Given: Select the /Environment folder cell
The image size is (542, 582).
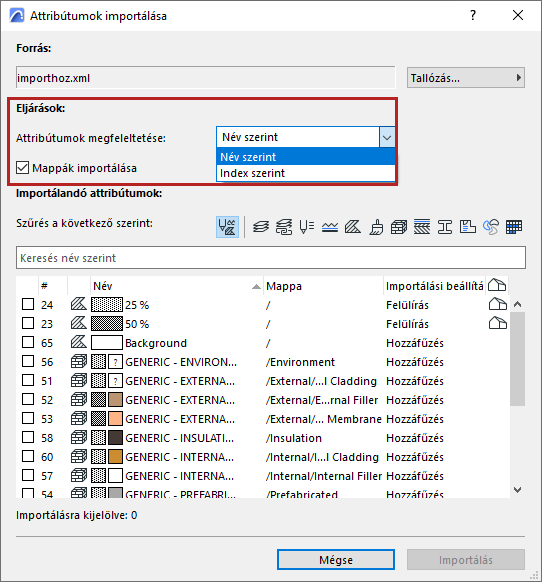Looking at the screenshot, I should point(300,362).
